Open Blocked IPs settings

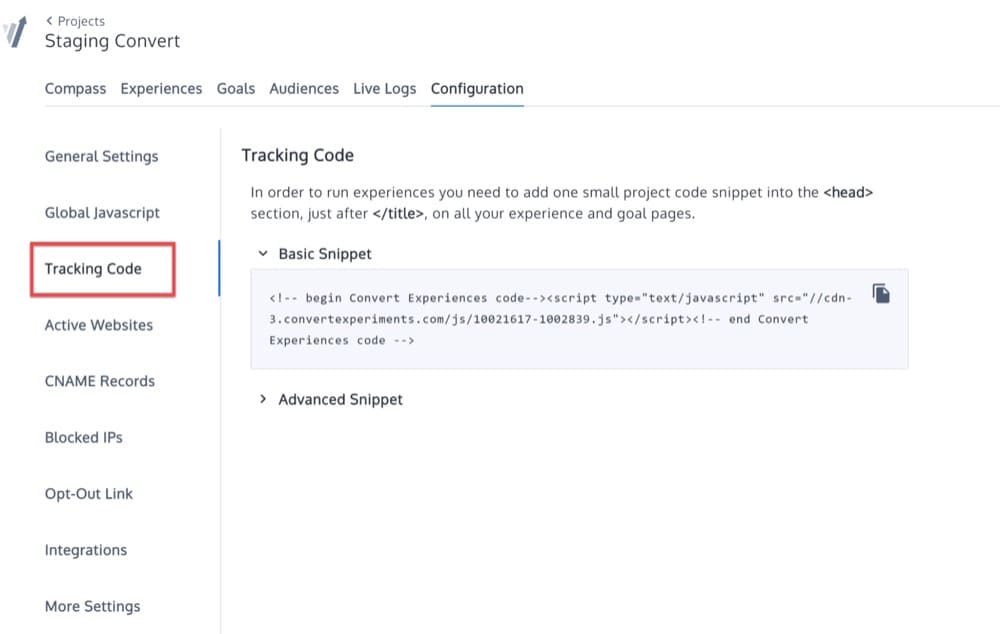[x=84, y=438]
